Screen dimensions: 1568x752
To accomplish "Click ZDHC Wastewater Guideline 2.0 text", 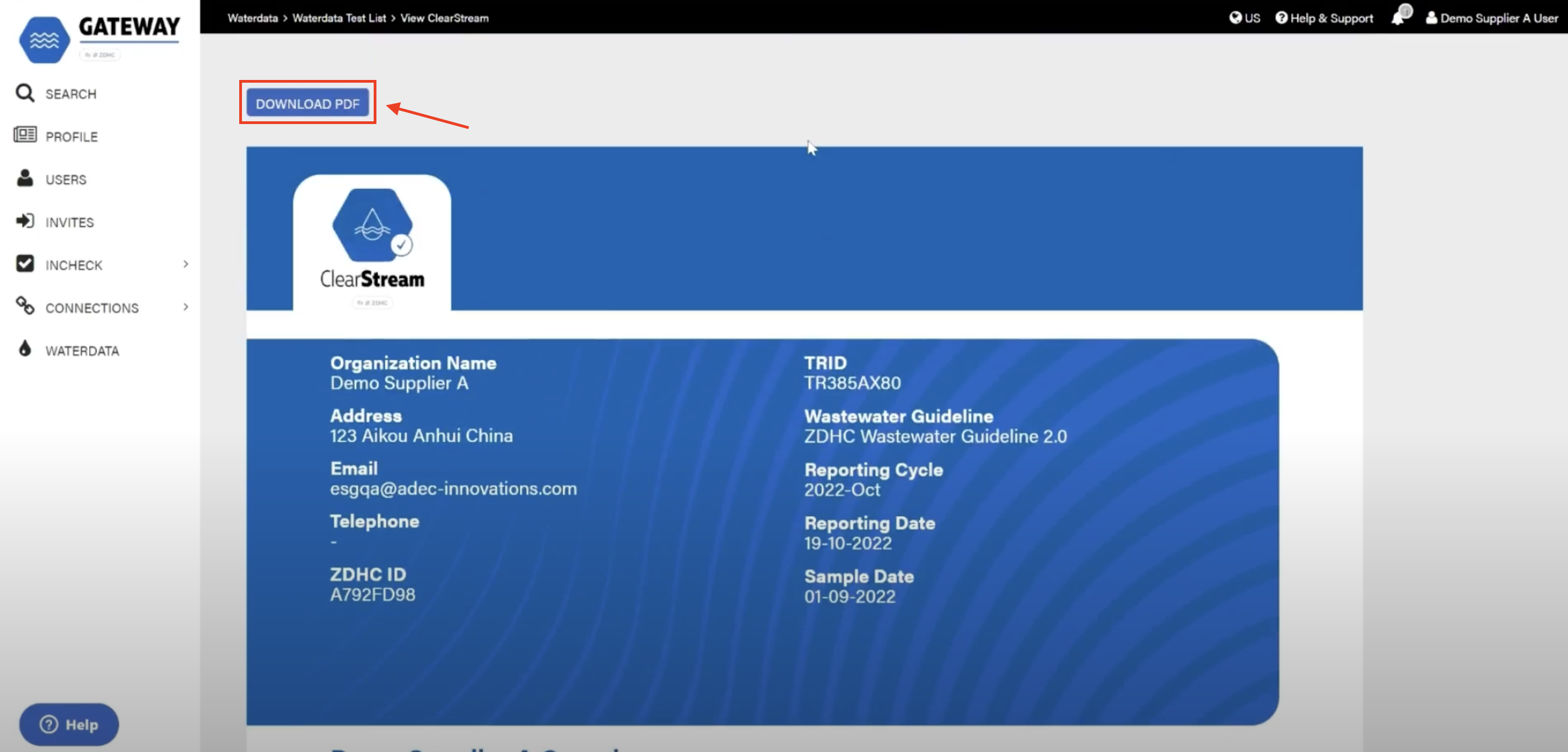I will point(936,436).
